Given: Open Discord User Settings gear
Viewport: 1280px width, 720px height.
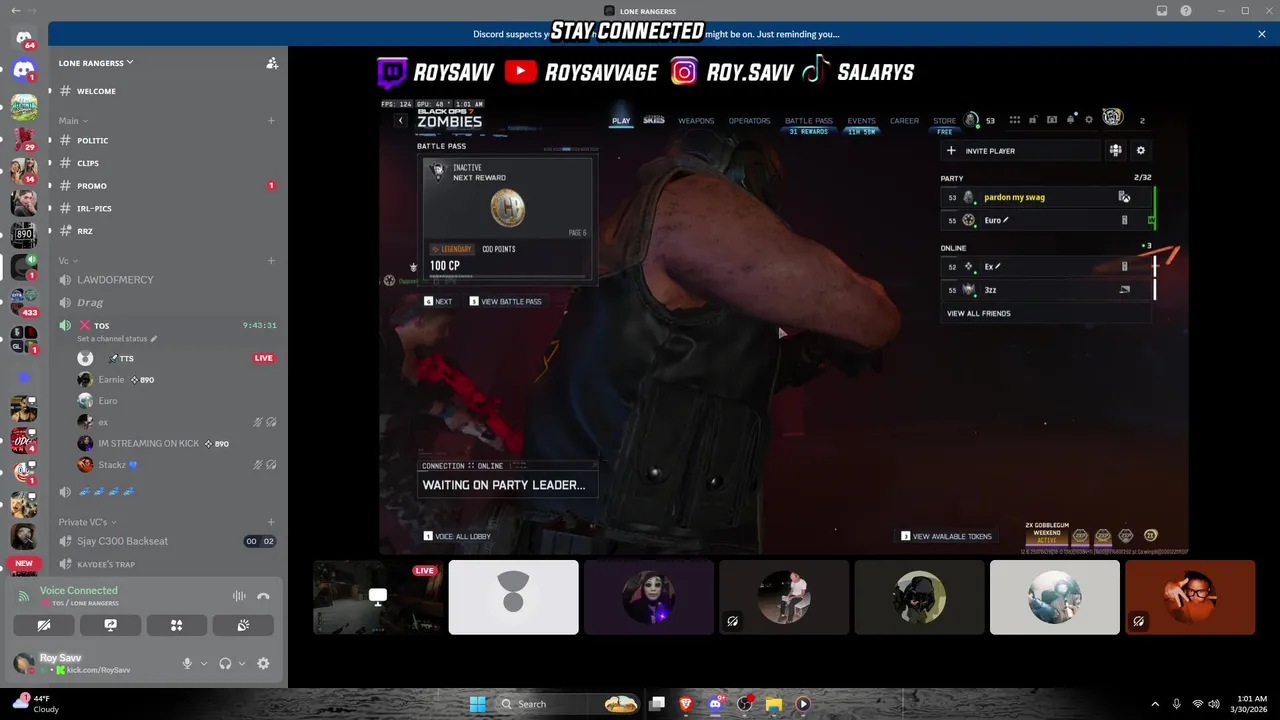Looking at the screenshot, I should point(263,663).
